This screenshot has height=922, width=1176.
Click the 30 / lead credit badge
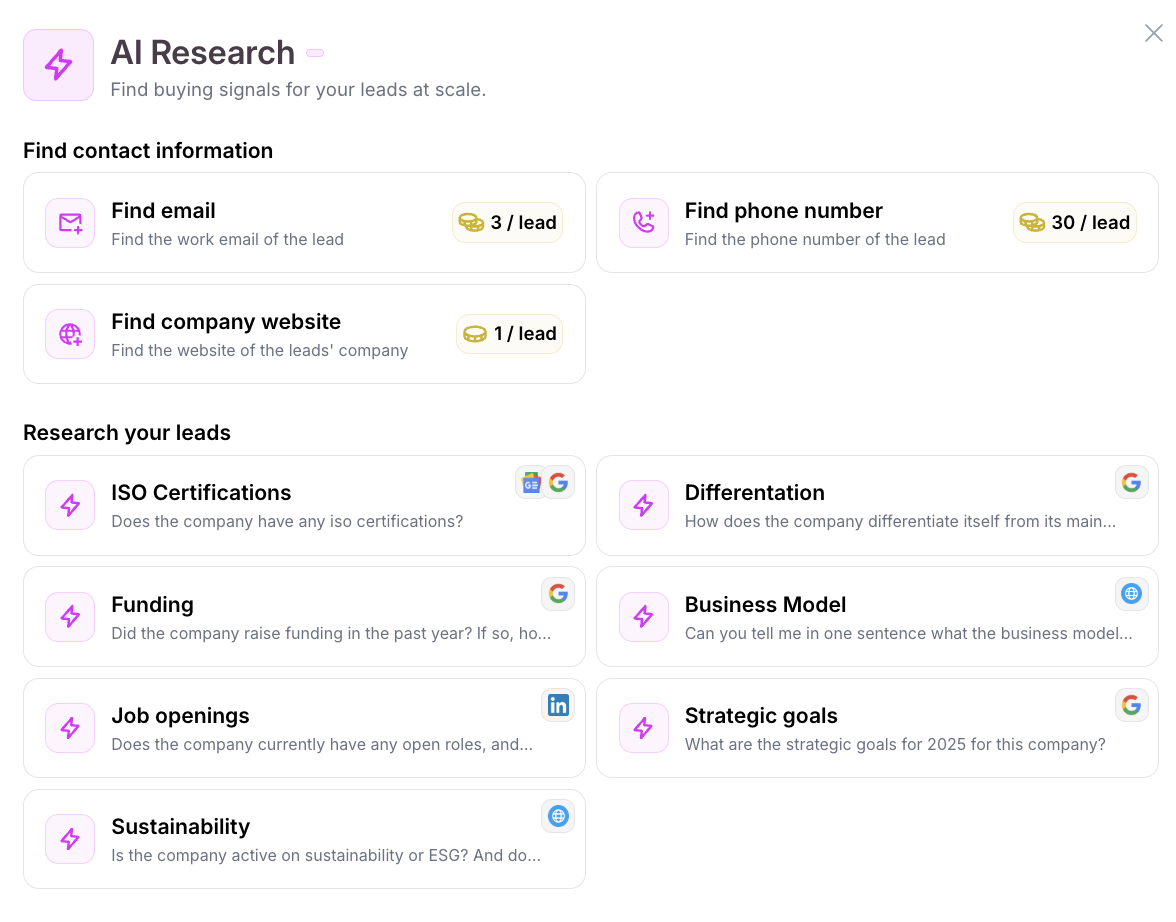(1075, 223)
